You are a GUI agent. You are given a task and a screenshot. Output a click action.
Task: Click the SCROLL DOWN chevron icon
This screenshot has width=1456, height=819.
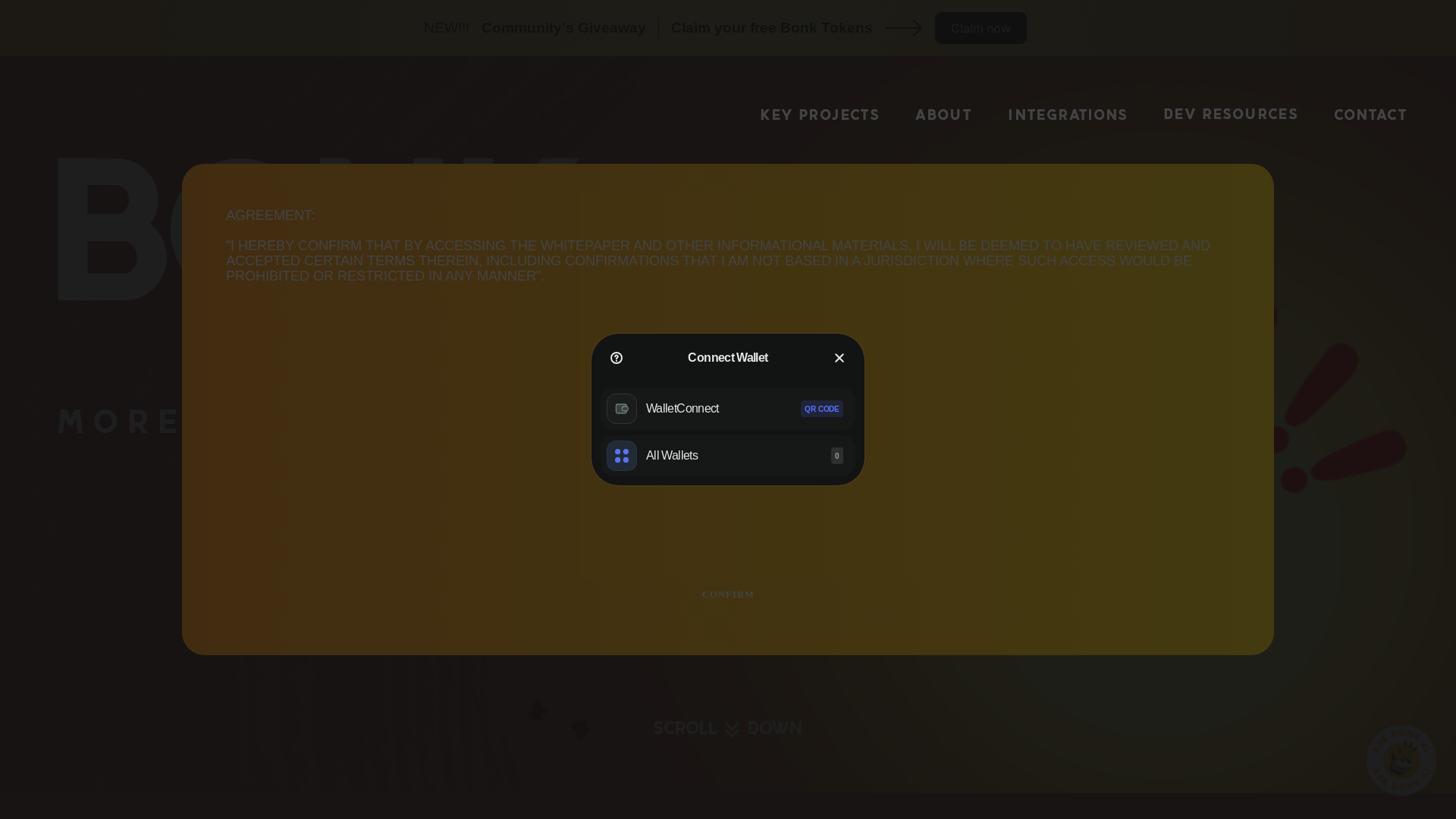pos(733,730)
